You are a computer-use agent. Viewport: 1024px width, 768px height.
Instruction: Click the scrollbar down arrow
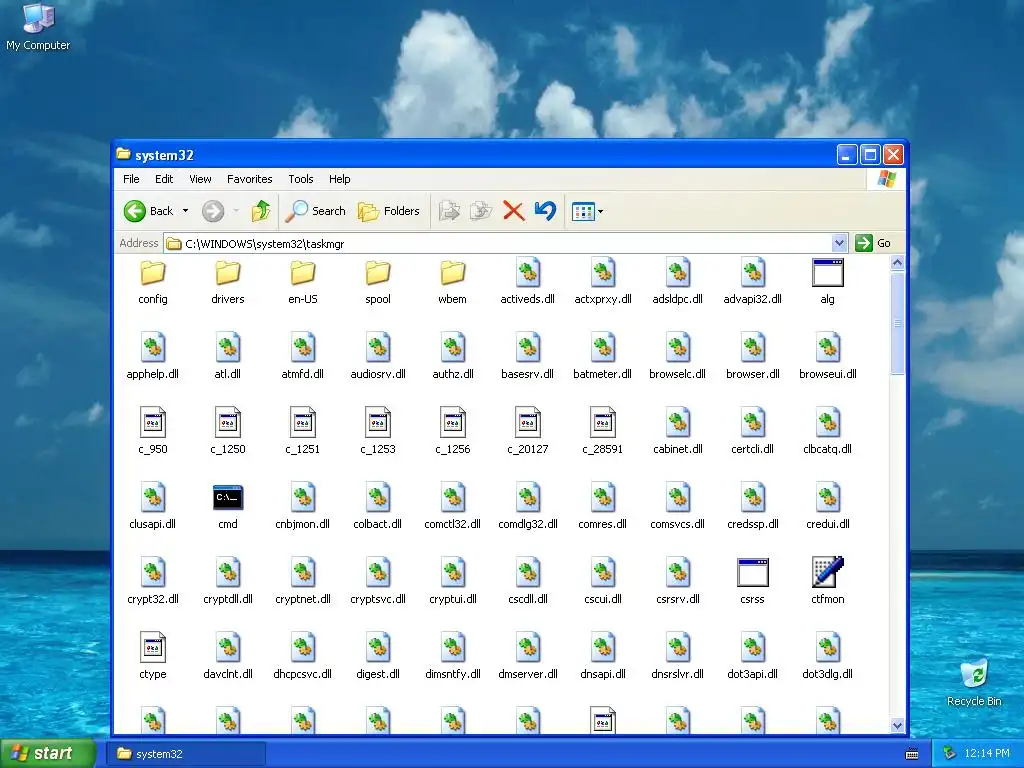coord(897,726)
